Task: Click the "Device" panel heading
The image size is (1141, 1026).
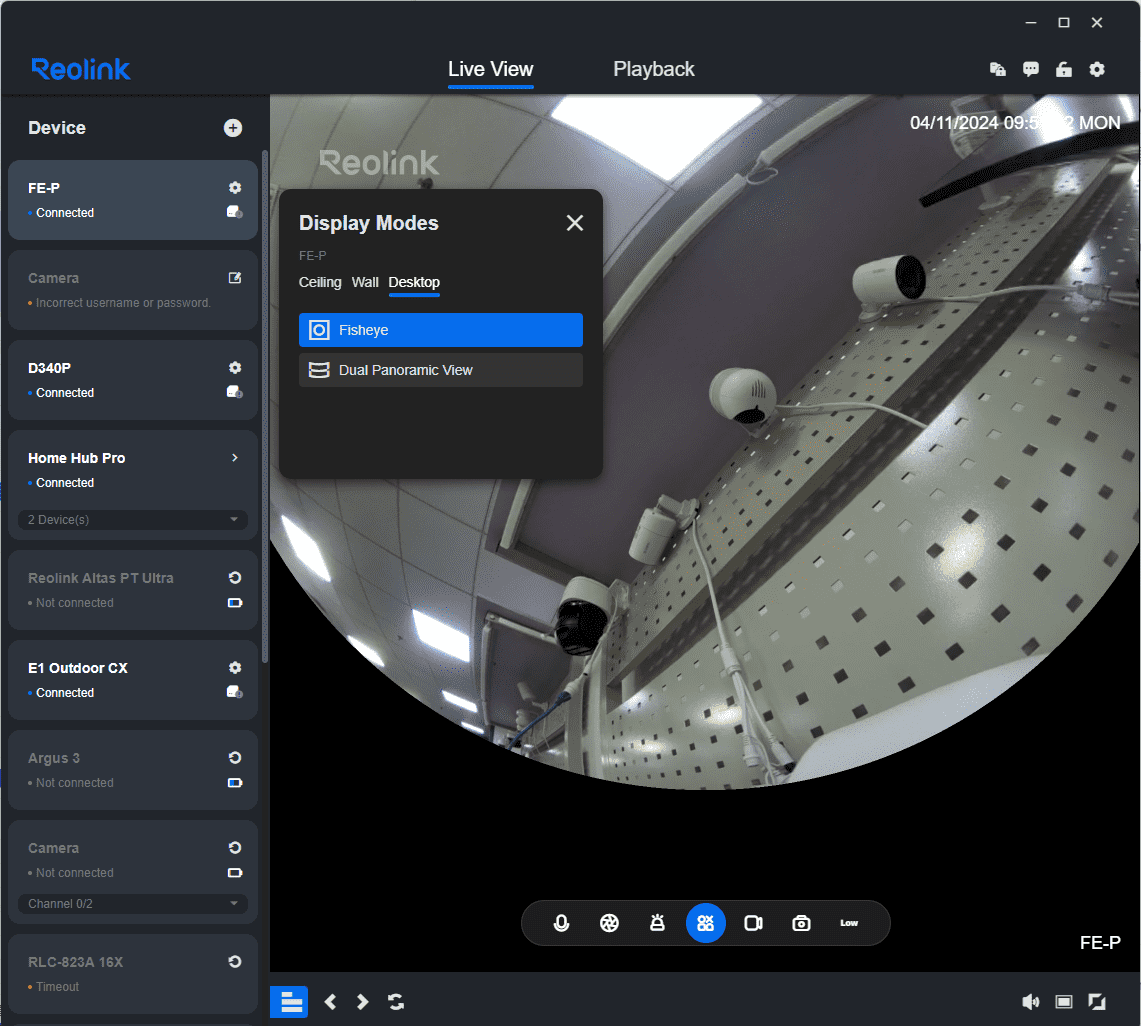Action: click(57, 128)
